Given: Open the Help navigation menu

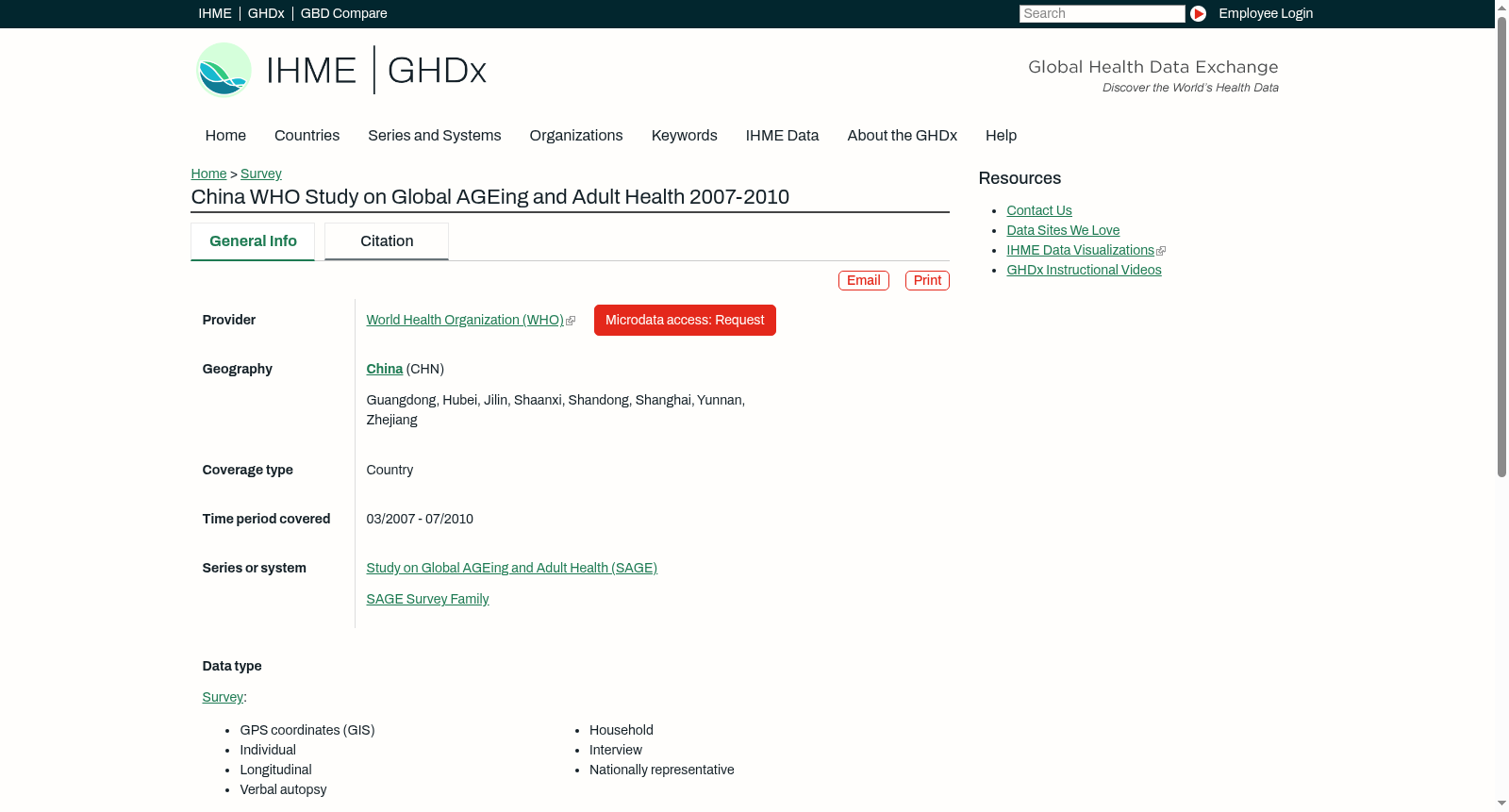Looking at the screenshot, I should tap(1002, 136).
